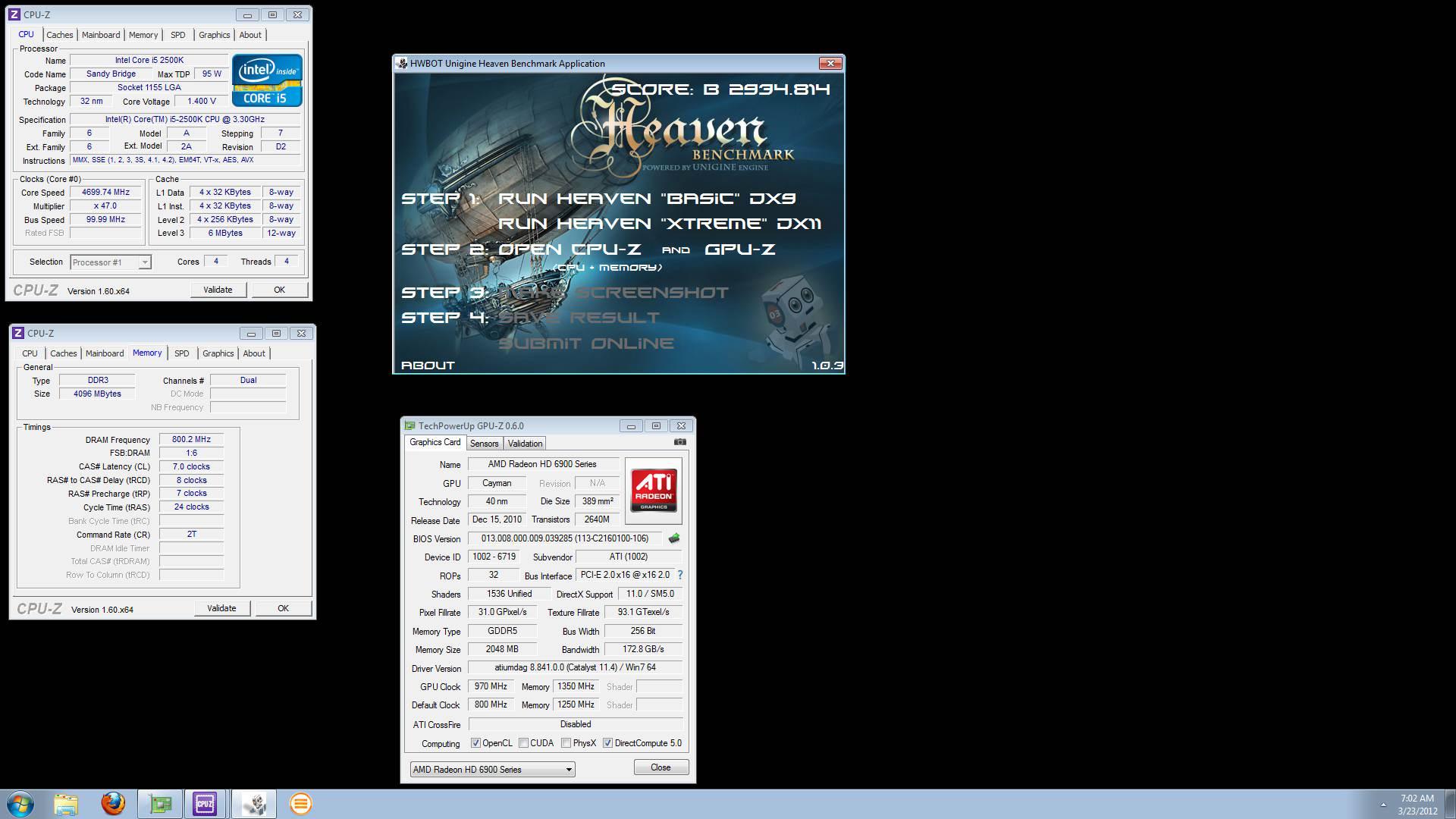
Task: Toggle the CUDA checkbox
Action: (x=523, y=743)
